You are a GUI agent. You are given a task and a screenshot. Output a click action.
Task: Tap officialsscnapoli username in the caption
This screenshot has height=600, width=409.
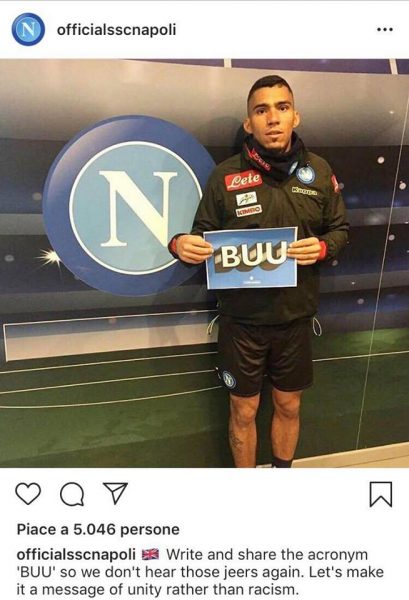tap(76, 554)
